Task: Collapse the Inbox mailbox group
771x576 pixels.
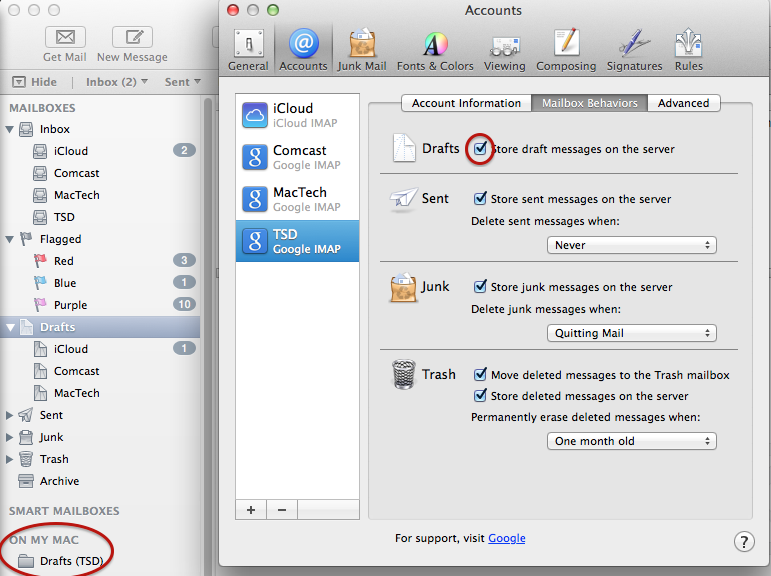Action: (x=9, y=129)
